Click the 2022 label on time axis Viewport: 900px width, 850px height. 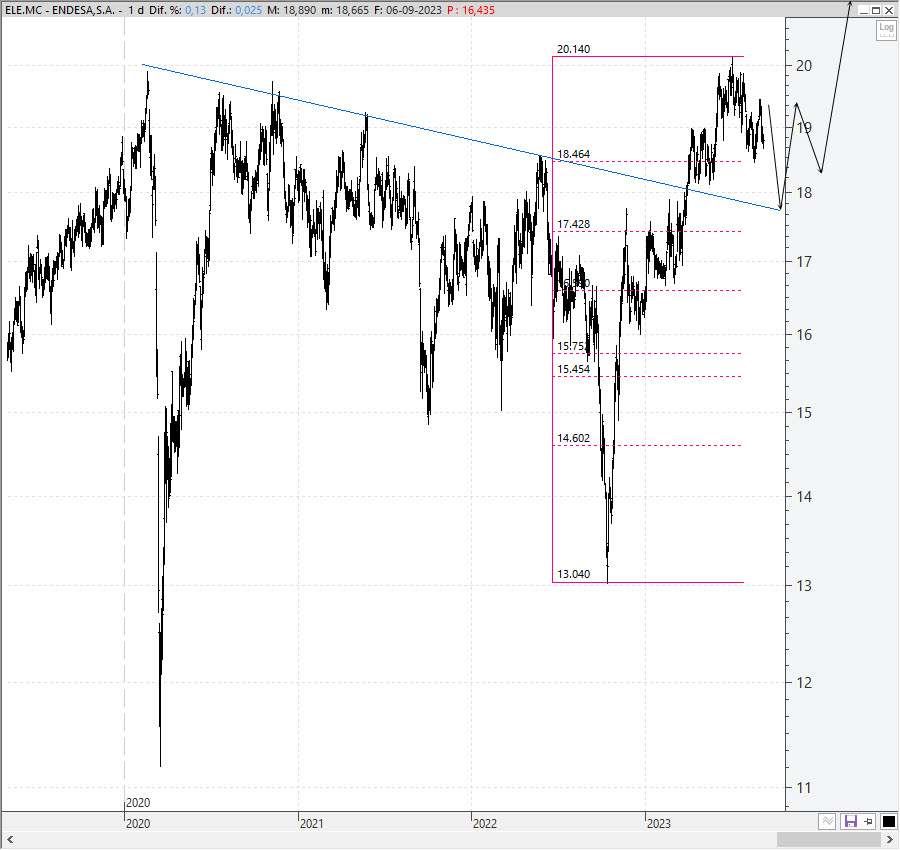pos(484,824)
